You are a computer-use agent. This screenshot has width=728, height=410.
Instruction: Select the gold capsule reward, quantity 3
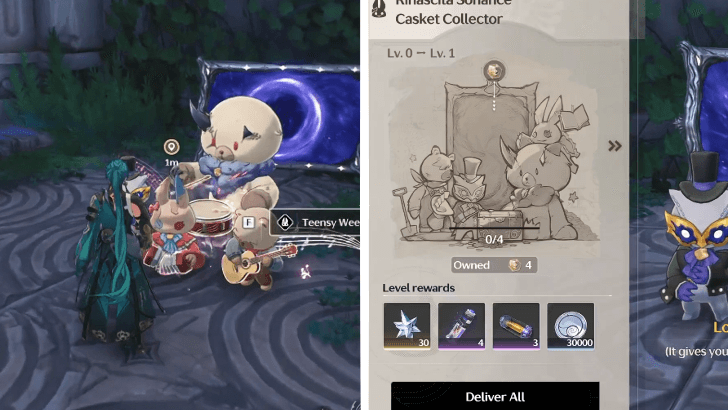[516, 326]
